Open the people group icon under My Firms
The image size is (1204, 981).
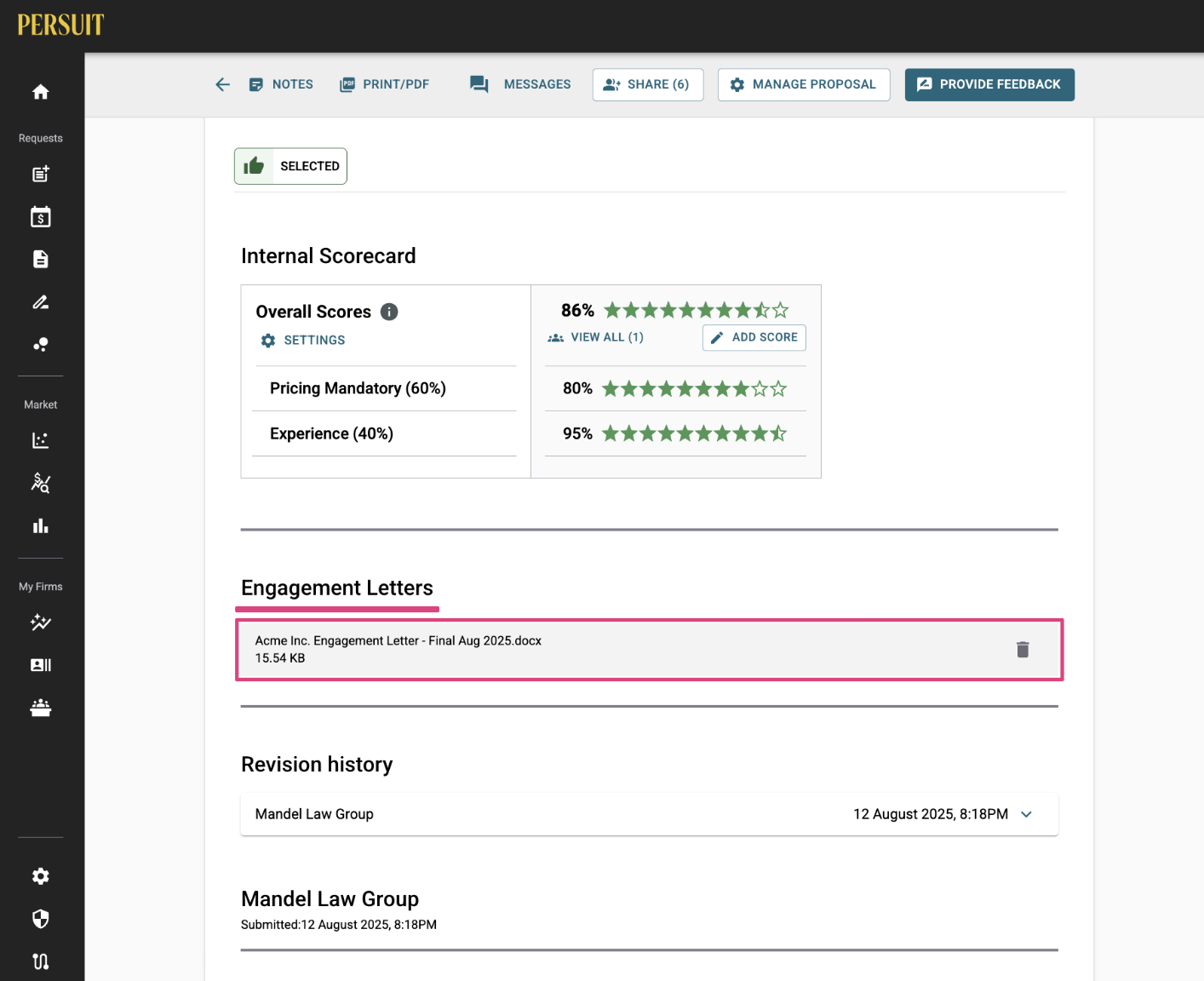(x=40, y=708)
